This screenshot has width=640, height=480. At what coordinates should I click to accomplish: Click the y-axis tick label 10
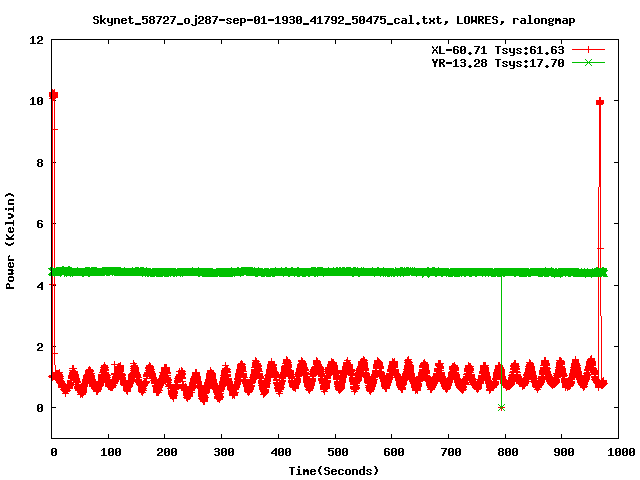pyautogui.click(x=36, y=101)
